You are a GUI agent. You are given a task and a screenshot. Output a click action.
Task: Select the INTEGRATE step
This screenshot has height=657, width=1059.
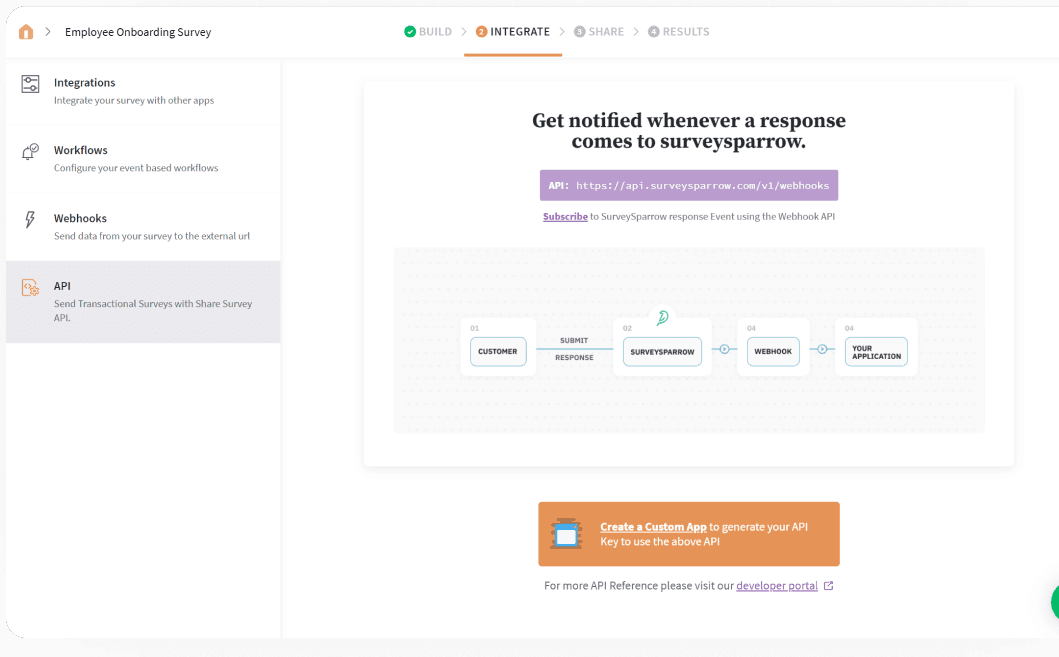513,31
